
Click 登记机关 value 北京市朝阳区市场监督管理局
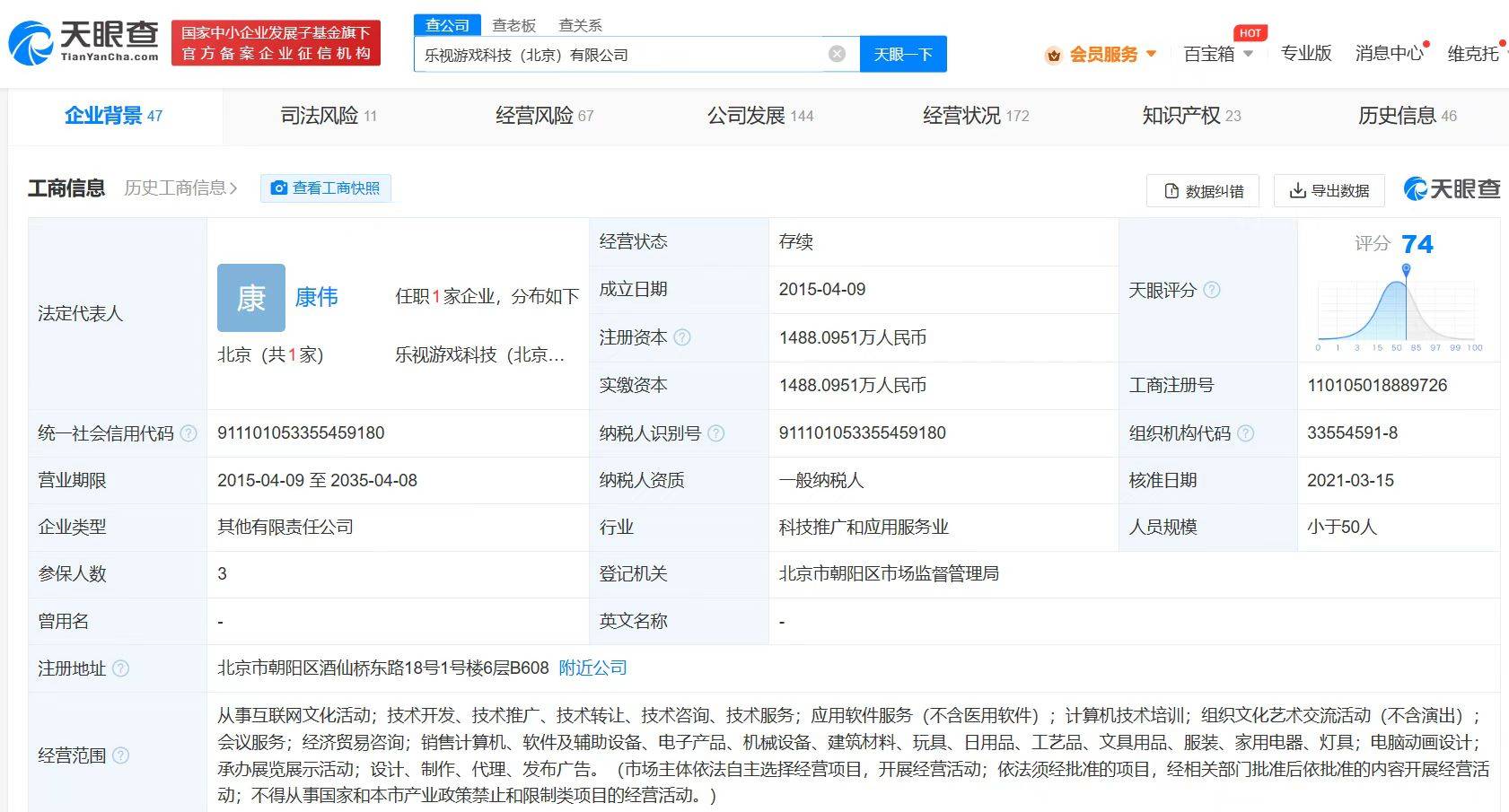pos(889,573)
